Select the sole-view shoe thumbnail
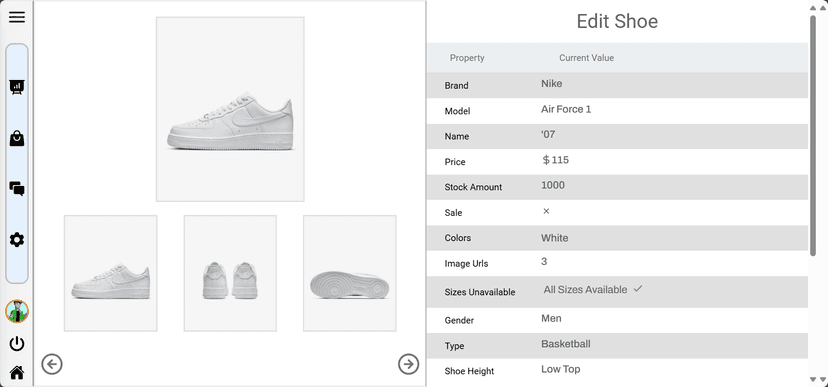 [x=350, y=273]
